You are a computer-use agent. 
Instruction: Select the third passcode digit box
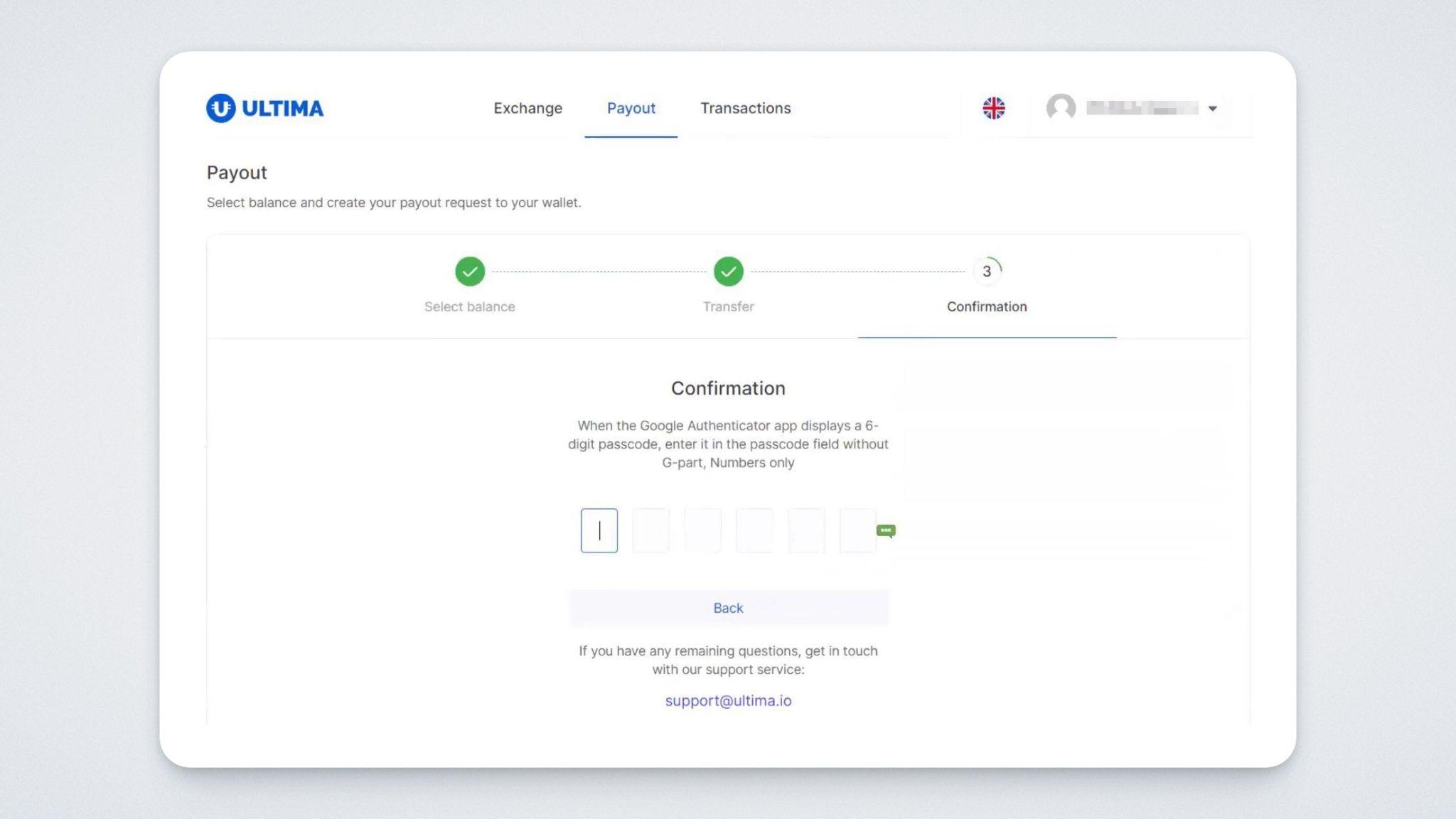tap(702, 530)
